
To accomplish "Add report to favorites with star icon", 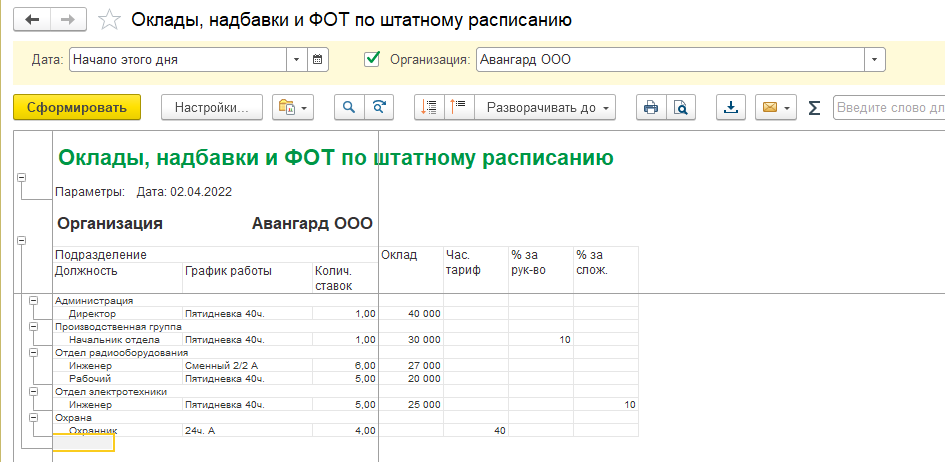I will coord(108,19).
